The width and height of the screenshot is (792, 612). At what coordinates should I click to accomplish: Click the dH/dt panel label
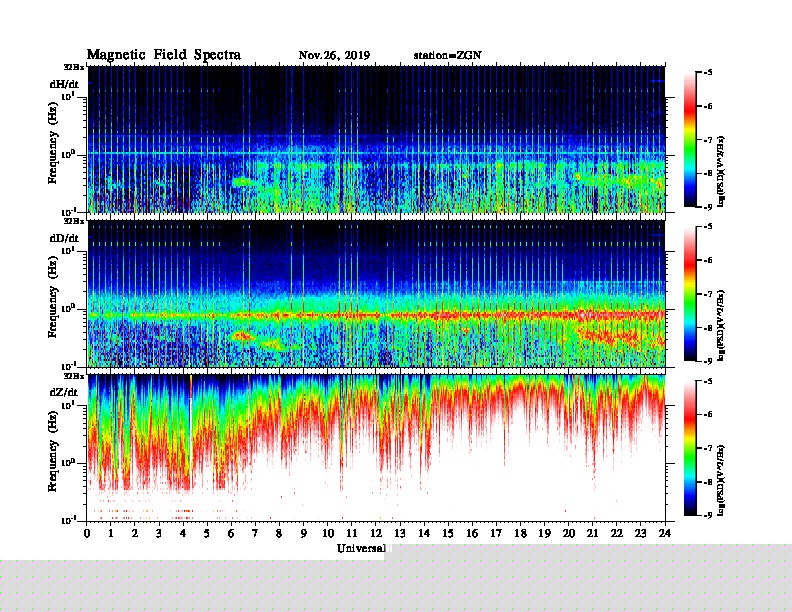pos(64,84)
